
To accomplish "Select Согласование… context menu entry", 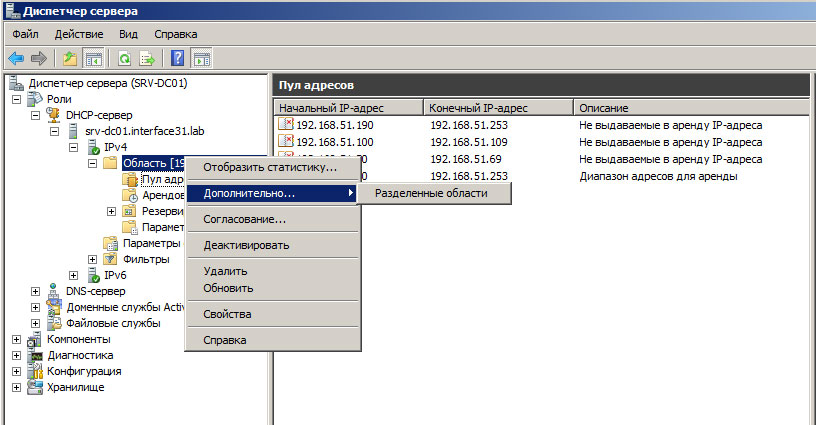I will 273,220.
